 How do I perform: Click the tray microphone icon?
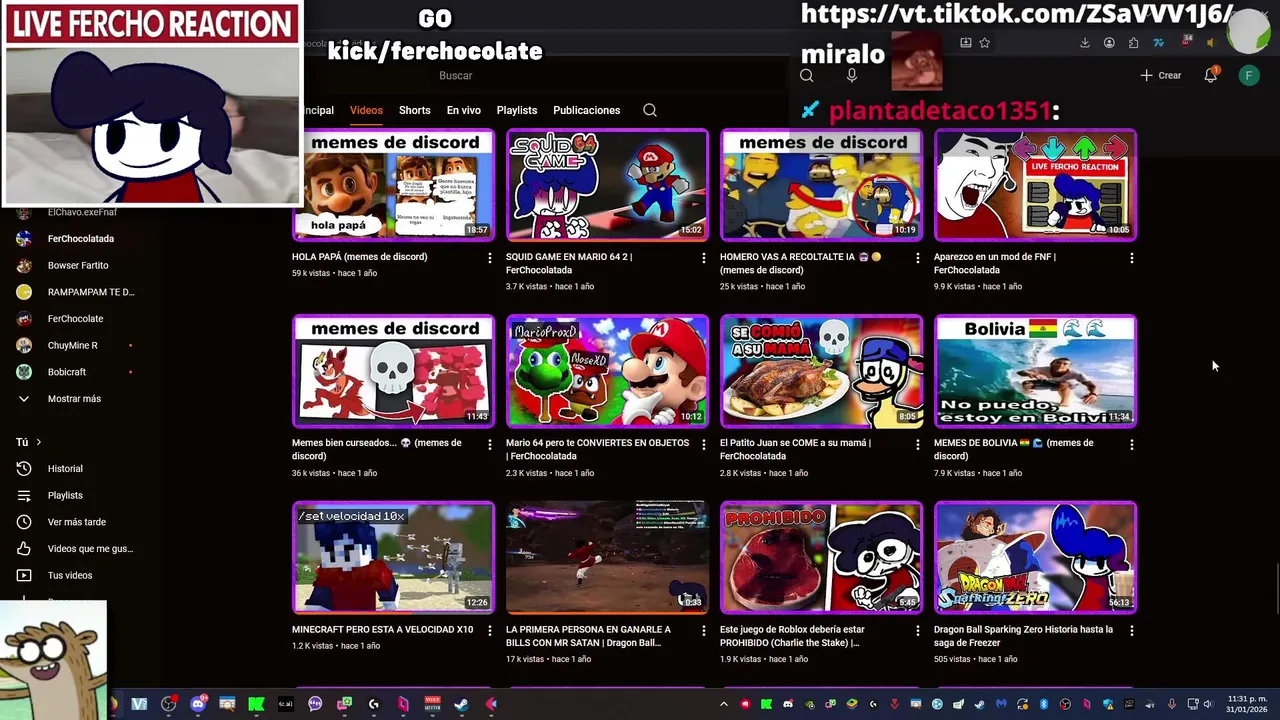[1172, 704]
